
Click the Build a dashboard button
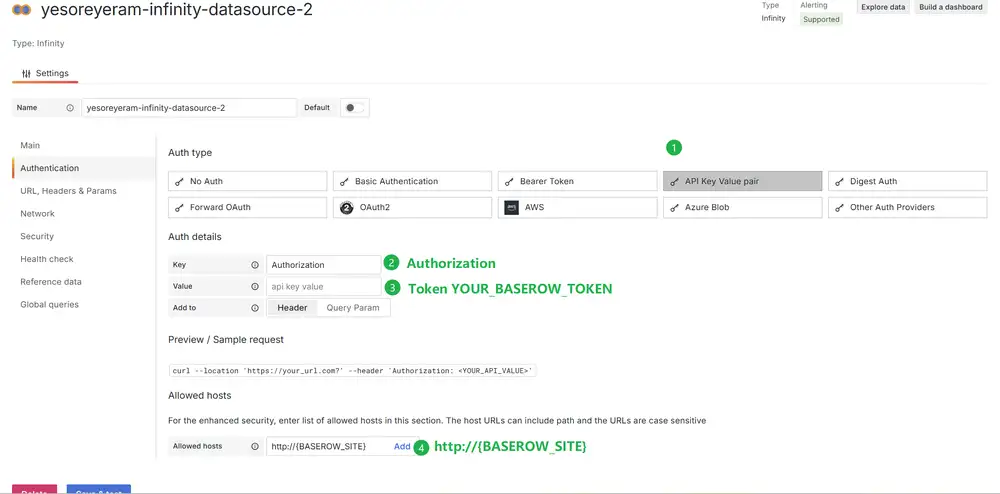point(950,7)
